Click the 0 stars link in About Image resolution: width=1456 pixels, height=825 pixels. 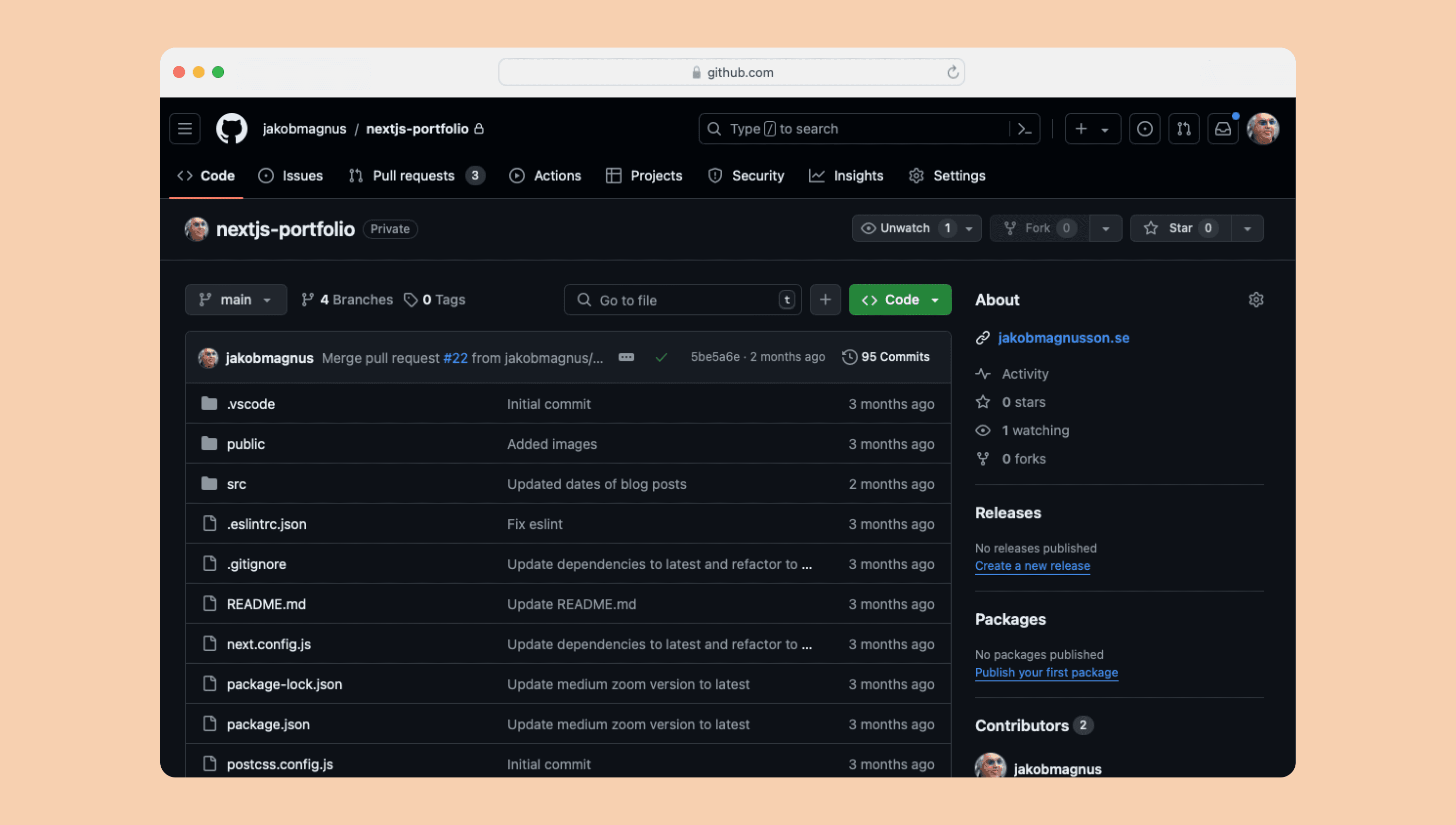(1023, 402)
